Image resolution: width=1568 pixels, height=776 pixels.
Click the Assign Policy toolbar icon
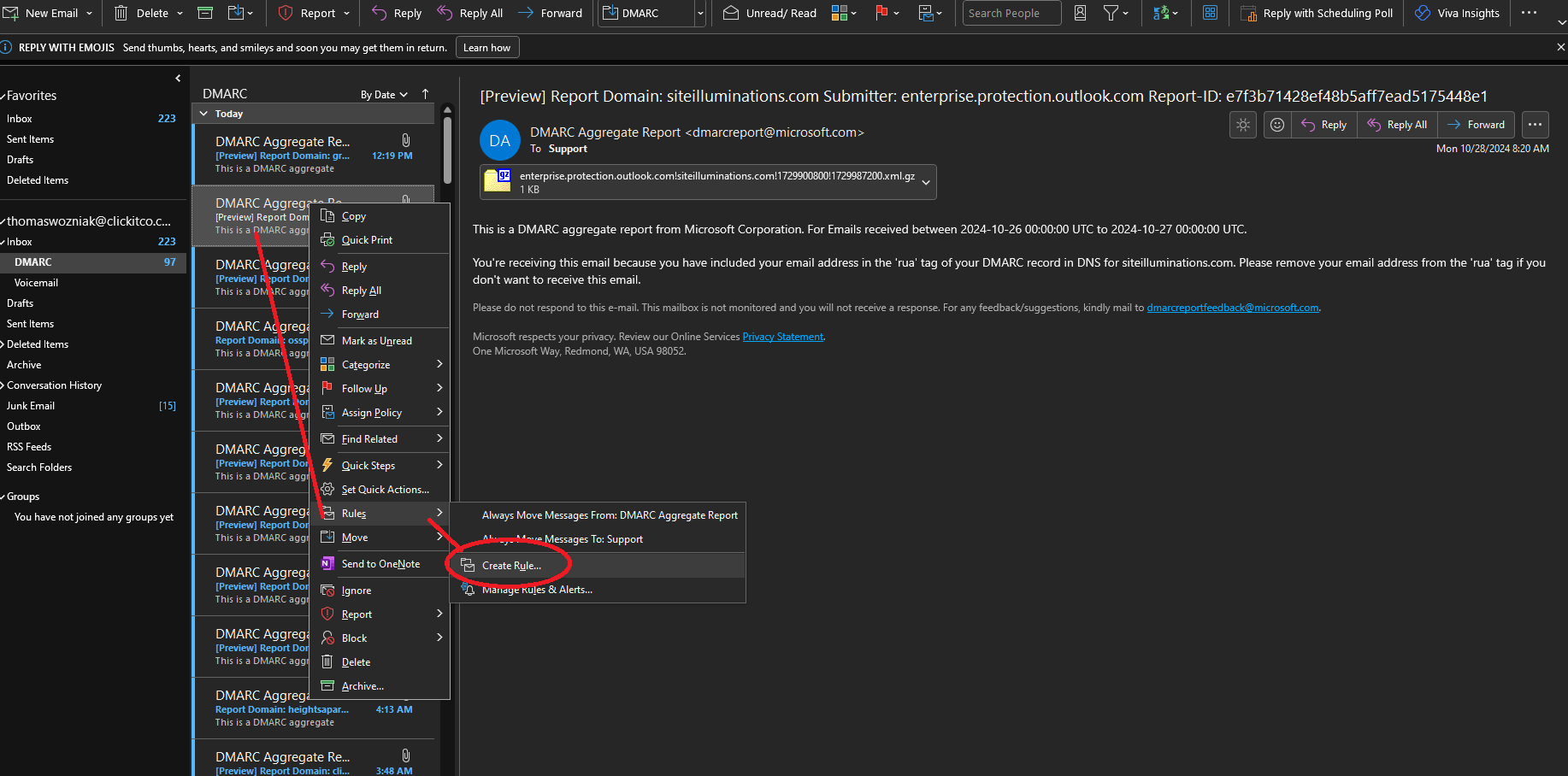tap(925, 13)
